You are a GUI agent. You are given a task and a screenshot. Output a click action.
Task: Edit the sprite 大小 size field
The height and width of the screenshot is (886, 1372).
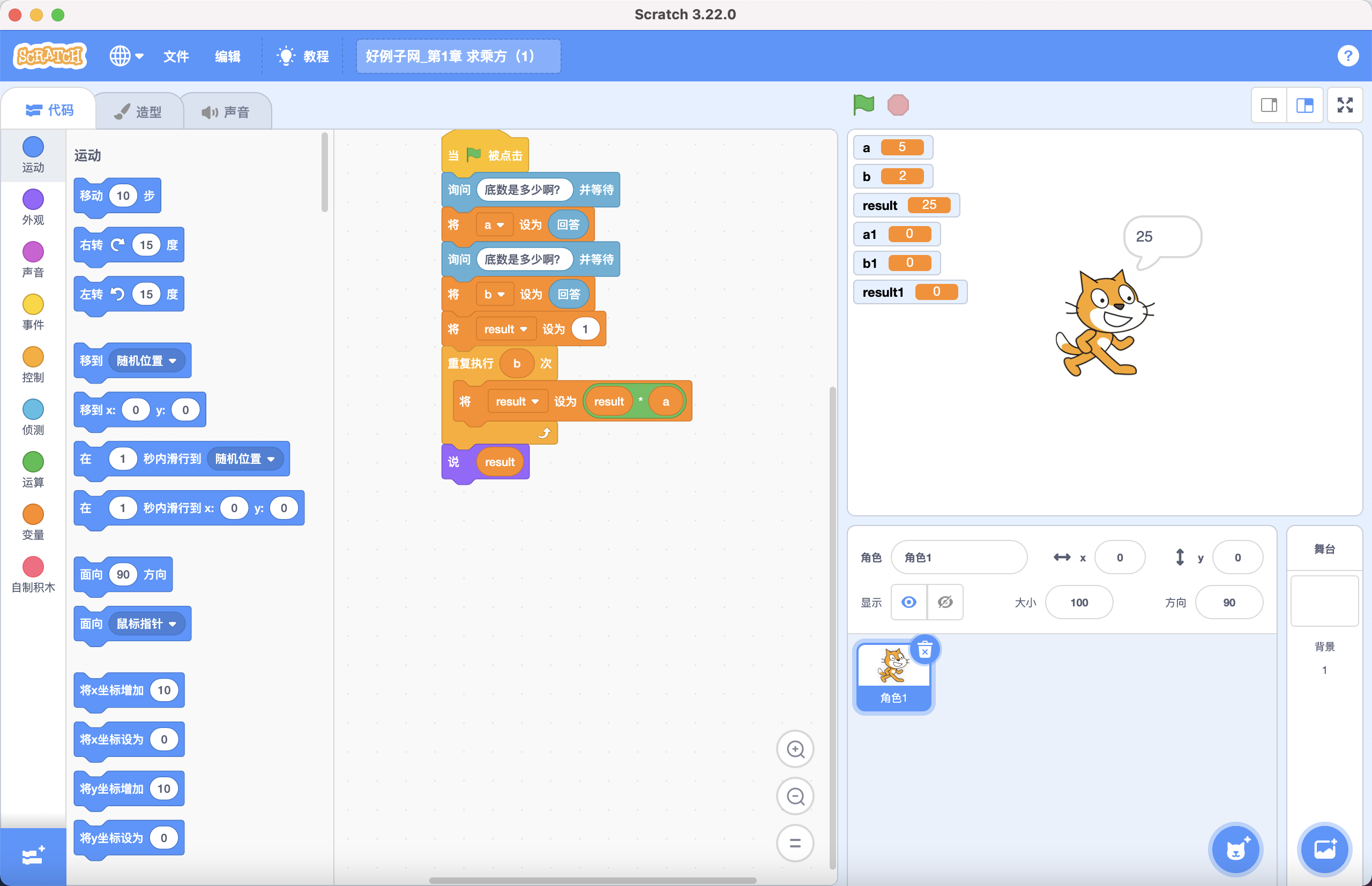tap(1078, 603)
